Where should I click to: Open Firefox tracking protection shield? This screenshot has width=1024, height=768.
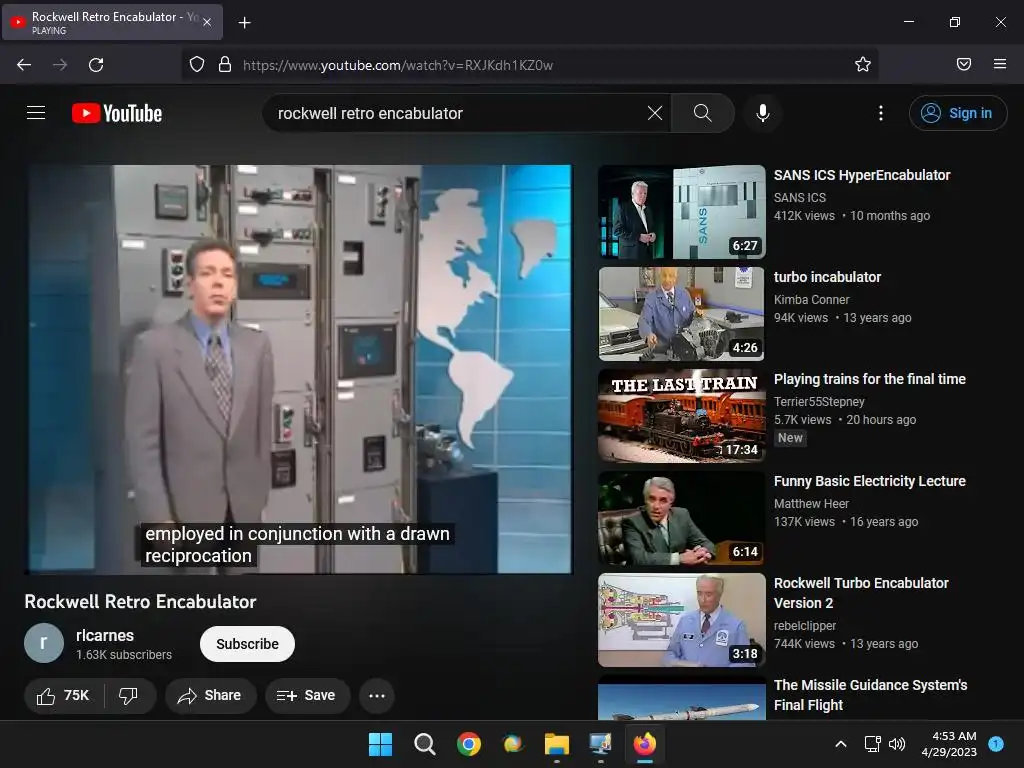click(x=197, y=64)
